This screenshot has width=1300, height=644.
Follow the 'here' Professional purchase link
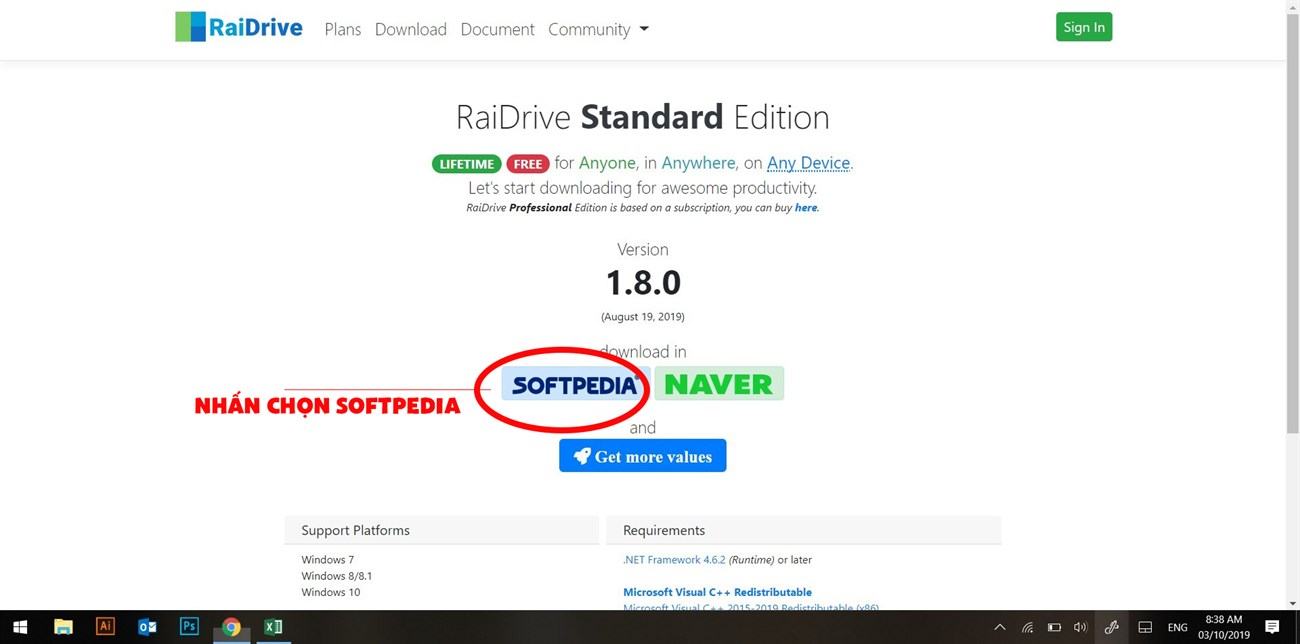pyautogui.click(x=806, y=208)
